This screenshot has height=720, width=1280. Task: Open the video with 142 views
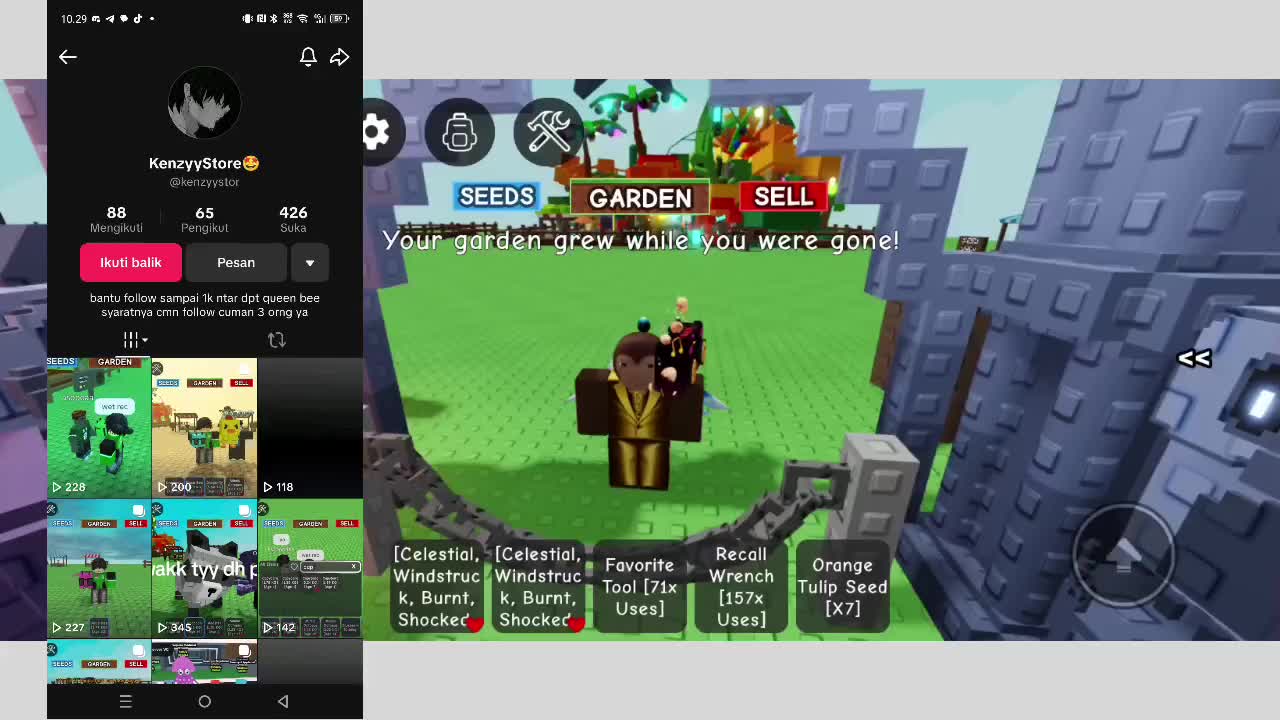(x=310, y=570)
